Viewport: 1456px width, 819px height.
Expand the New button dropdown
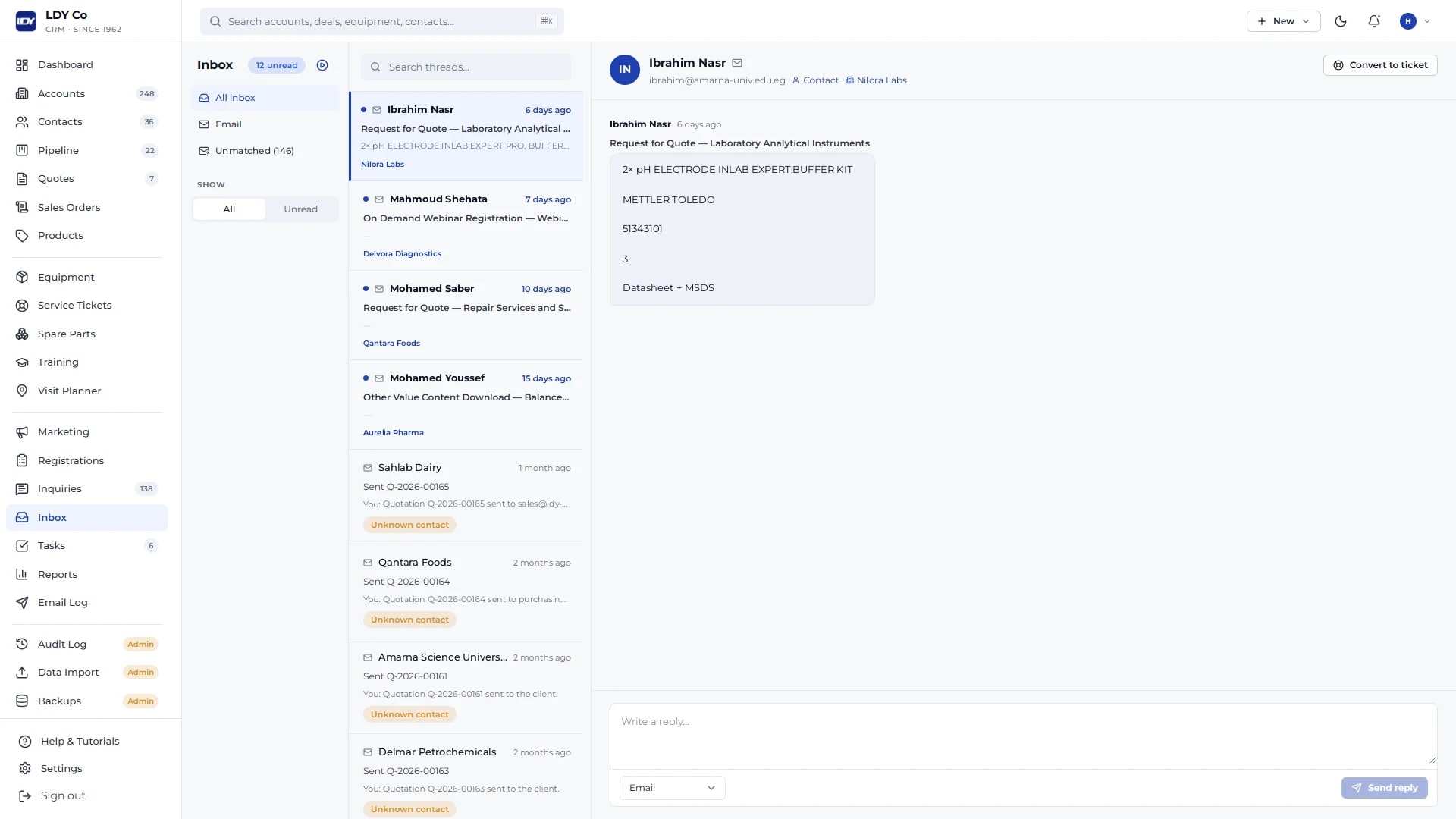tap(1283, 21)
